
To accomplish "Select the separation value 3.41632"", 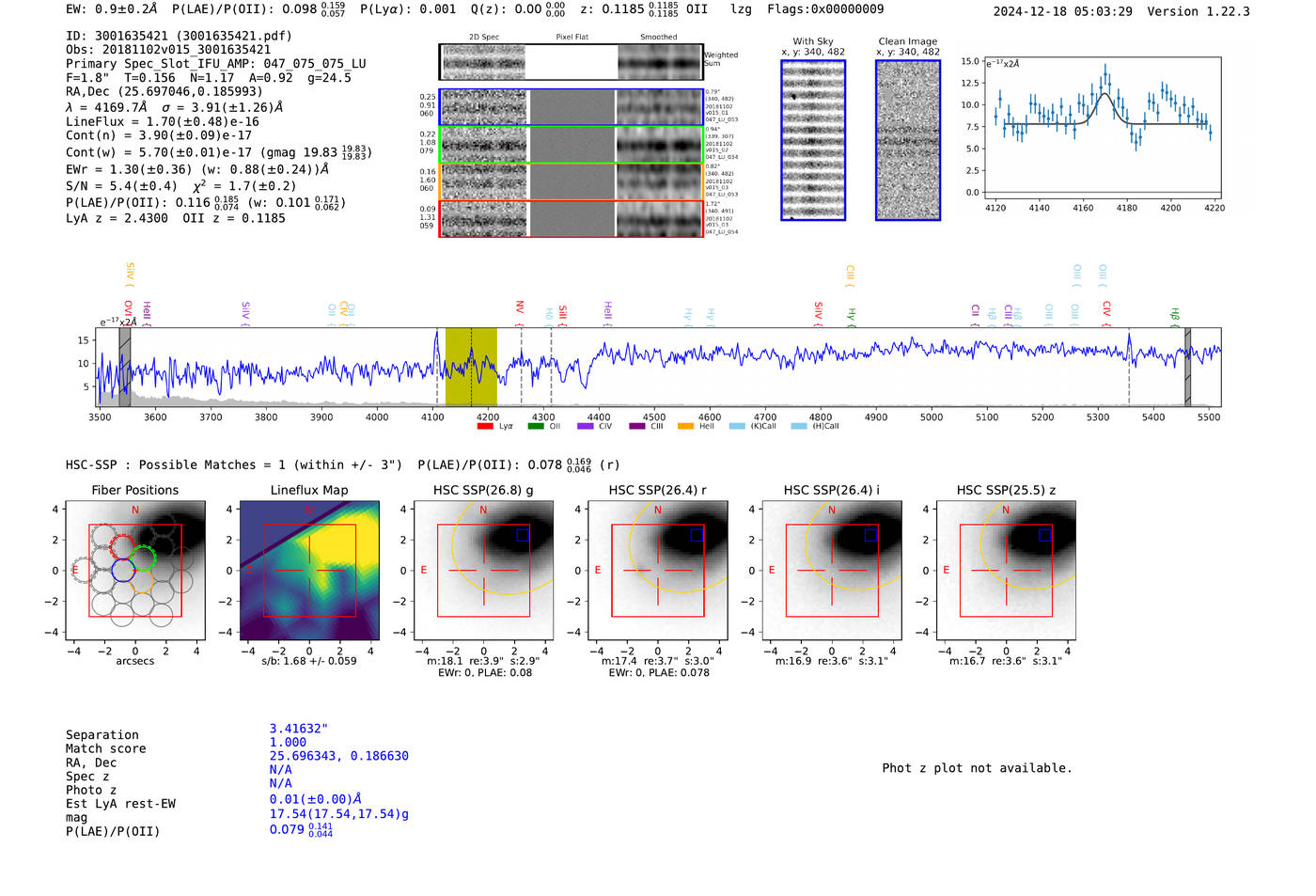I will tap(299, 729).
